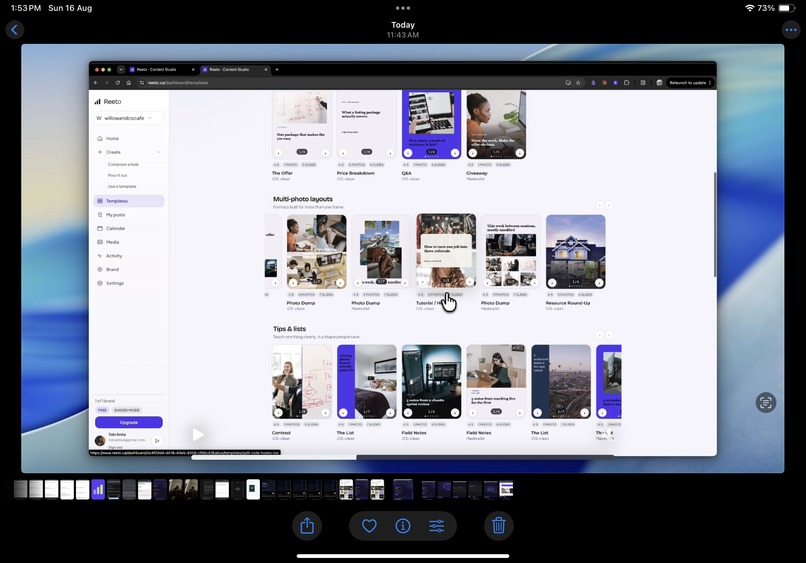This screenshot has height=563, width=806.
Task: Open the willowandcocafe workspace dropdown
Action: 129,118
